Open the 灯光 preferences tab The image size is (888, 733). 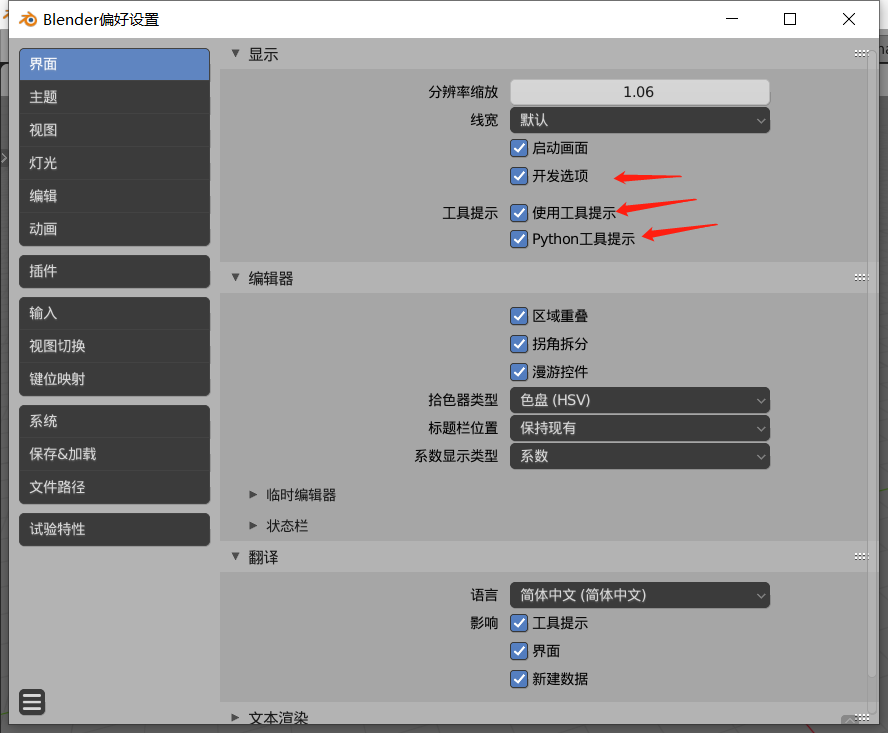pos(114,163)
